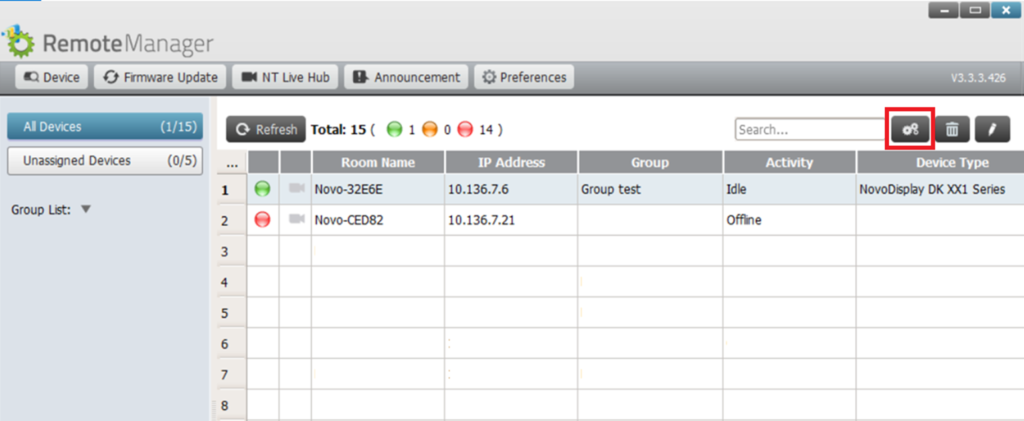The height and width of the screenshot is (421, 1024).
Task: Click camera icon in Novo-CED82 row
Action: 296,219
